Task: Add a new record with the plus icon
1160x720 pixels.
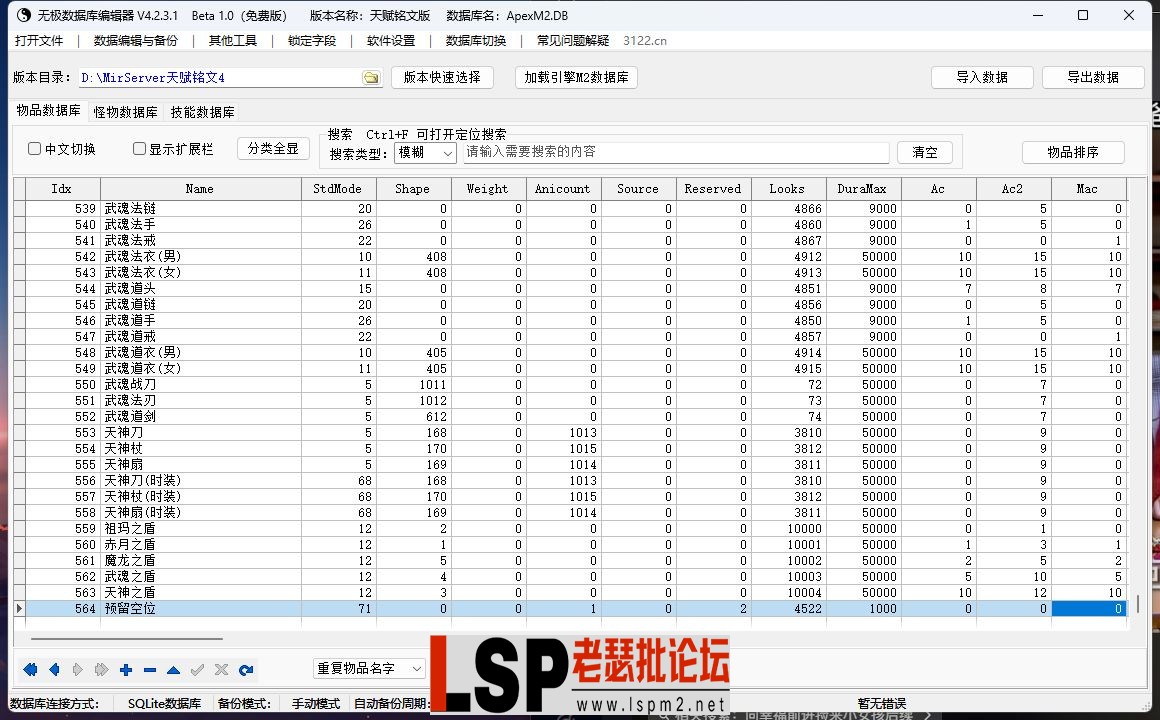Action: (126, 670)
